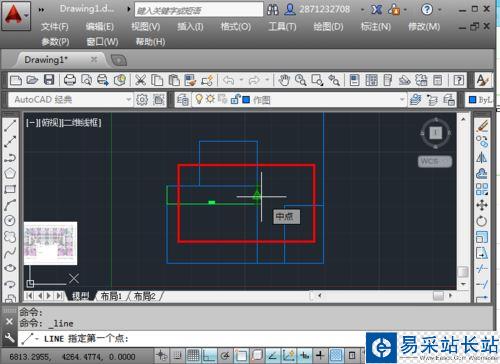Open the application menu A button
Image resolution: width=500 pixels, height=364 pixels.
(x=16, y=16)
